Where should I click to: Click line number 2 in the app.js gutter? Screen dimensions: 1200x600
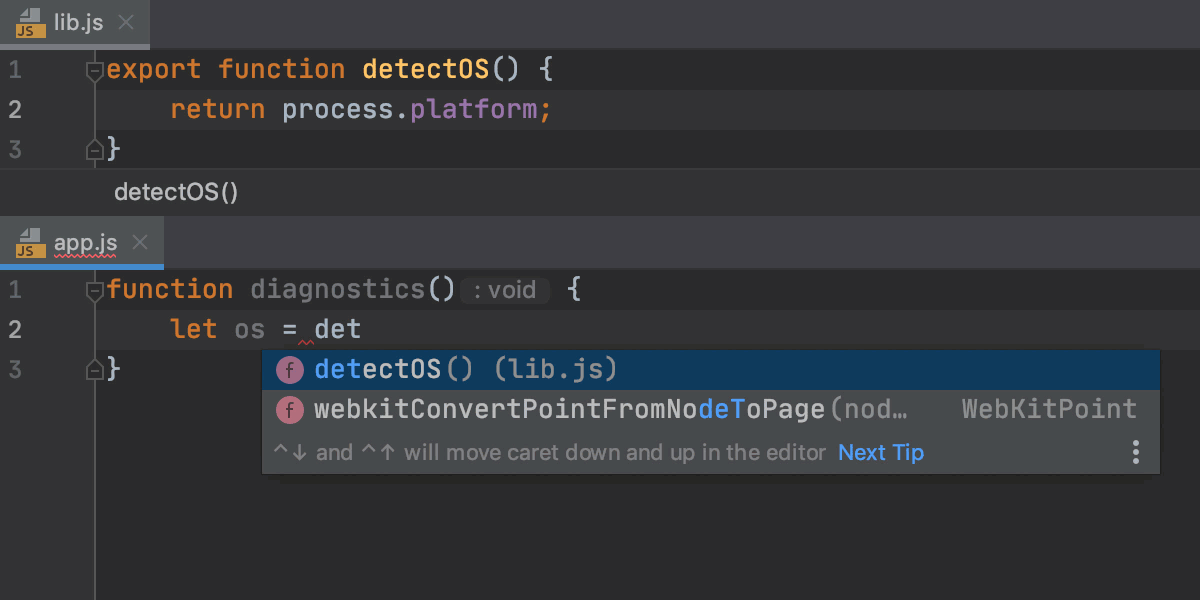coord(14,329)
